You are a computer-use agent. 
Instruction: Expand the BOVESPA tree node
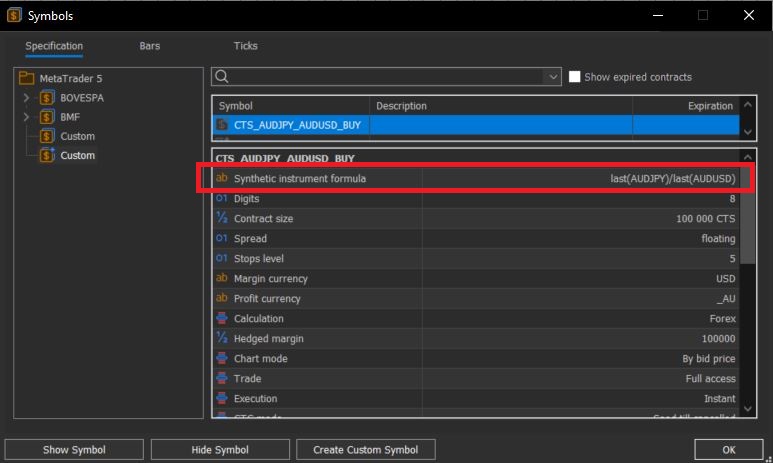26,98
